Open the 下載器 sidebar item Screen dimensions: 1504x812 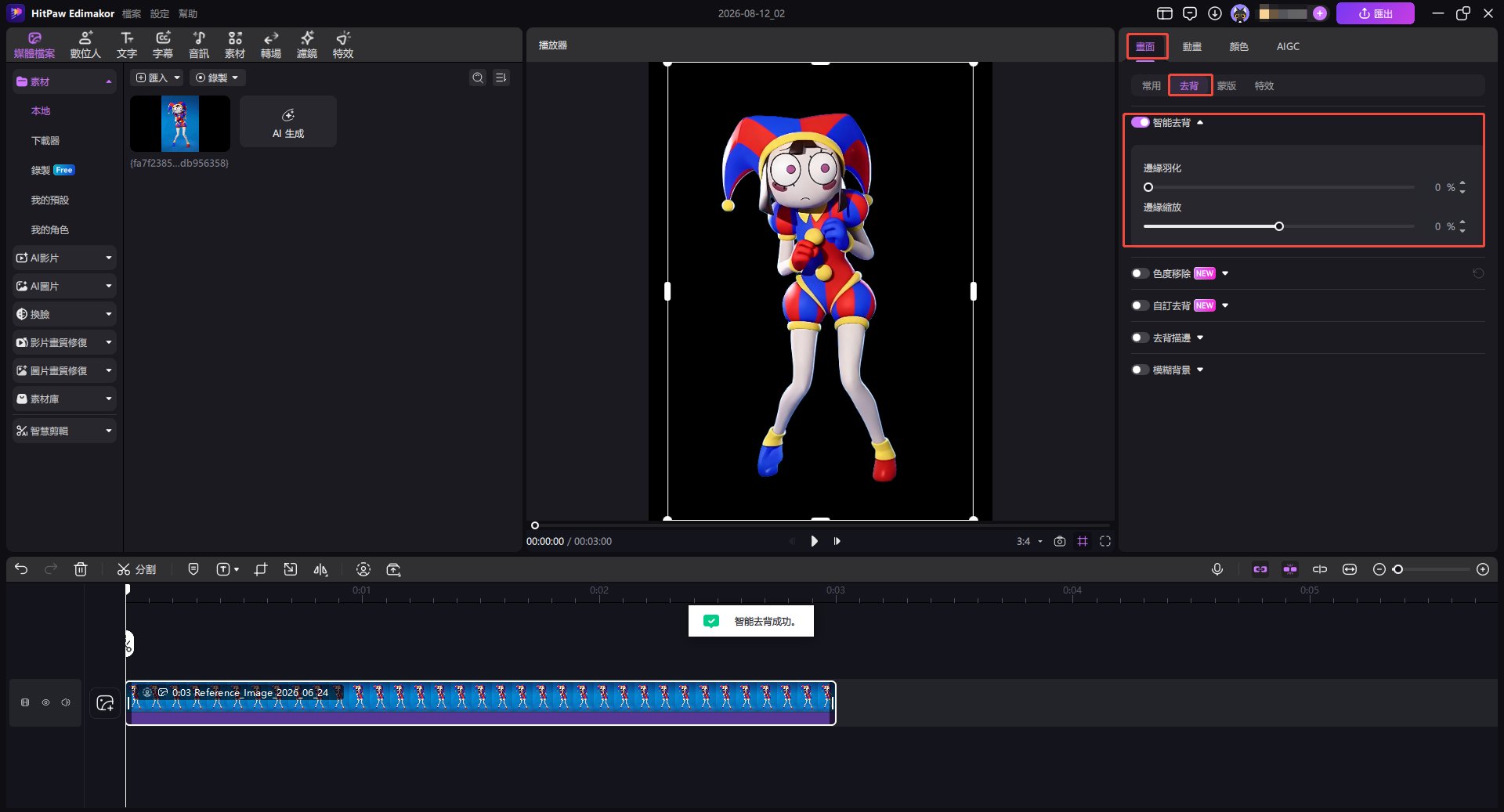click(x=45, y=140)
